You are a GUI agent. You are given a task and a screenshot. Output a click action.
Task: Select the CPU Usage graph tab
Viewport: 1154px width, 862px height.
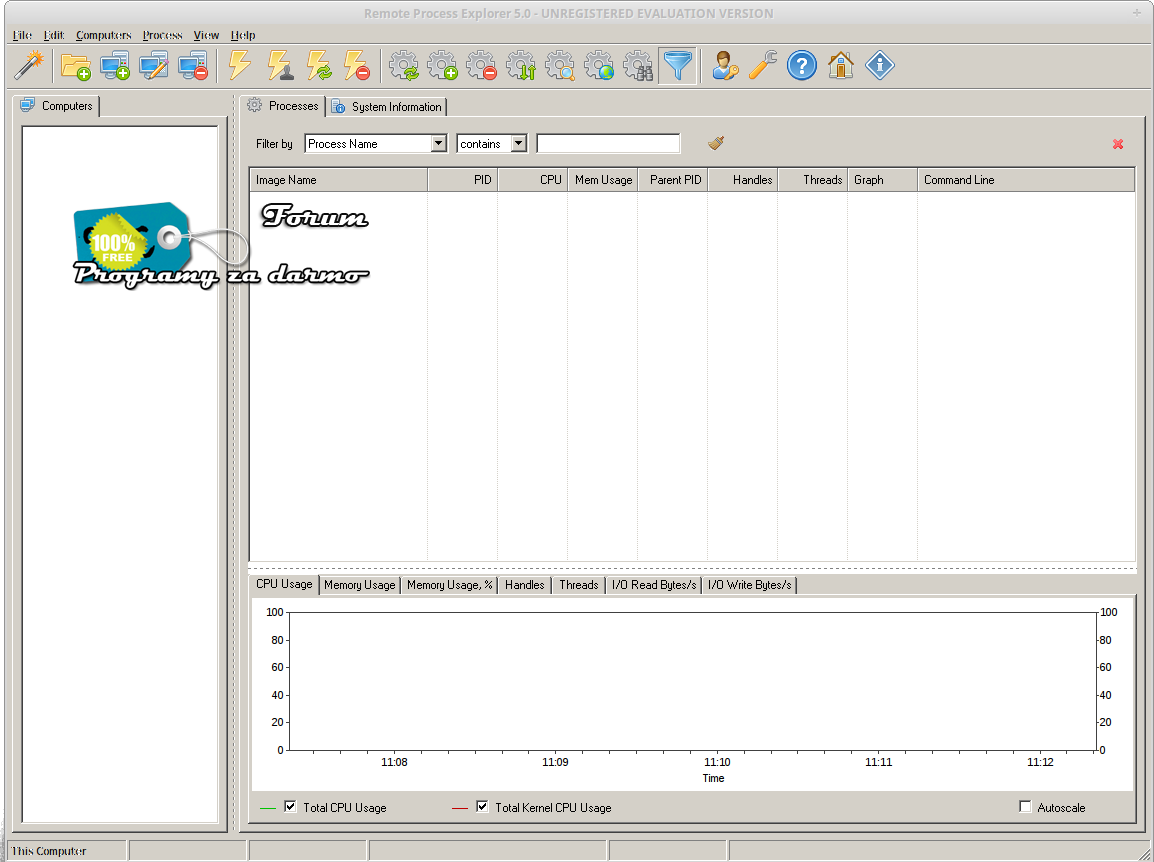click(x=284, y=584)
